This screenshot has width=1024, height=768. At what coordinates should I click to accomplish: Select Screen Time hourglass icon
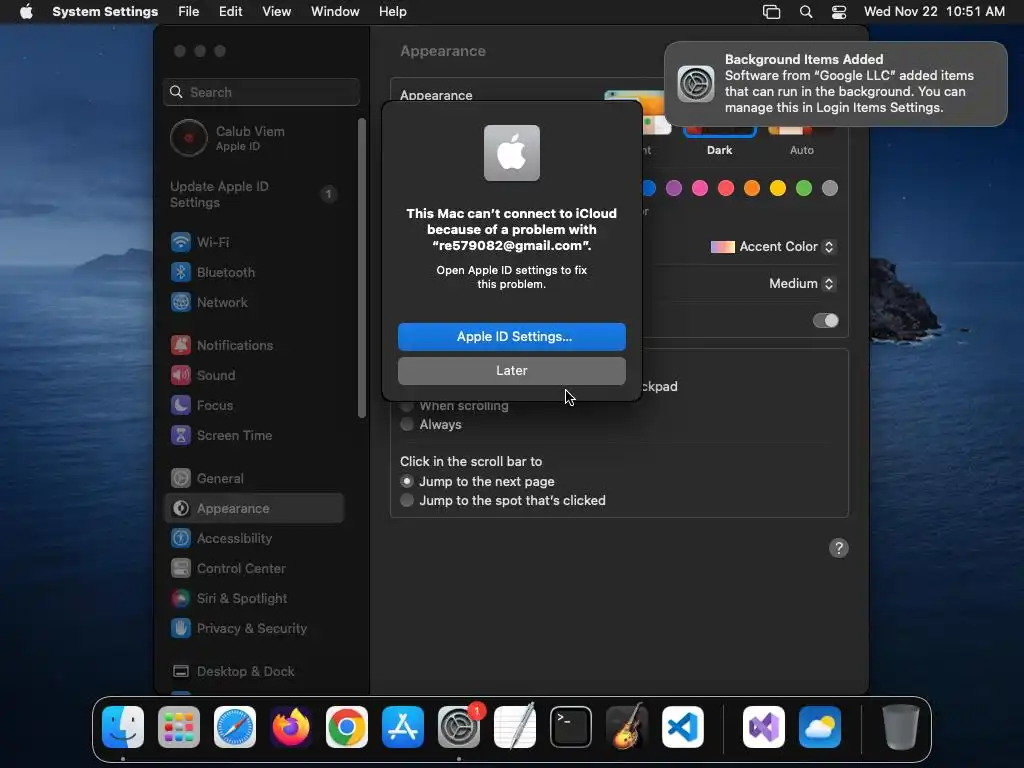tap(181, 435)
